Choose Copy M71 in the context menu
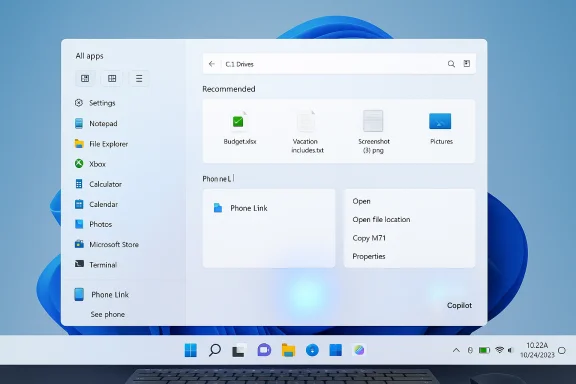This screenshot has height=384, width=576. click(369, 238)
